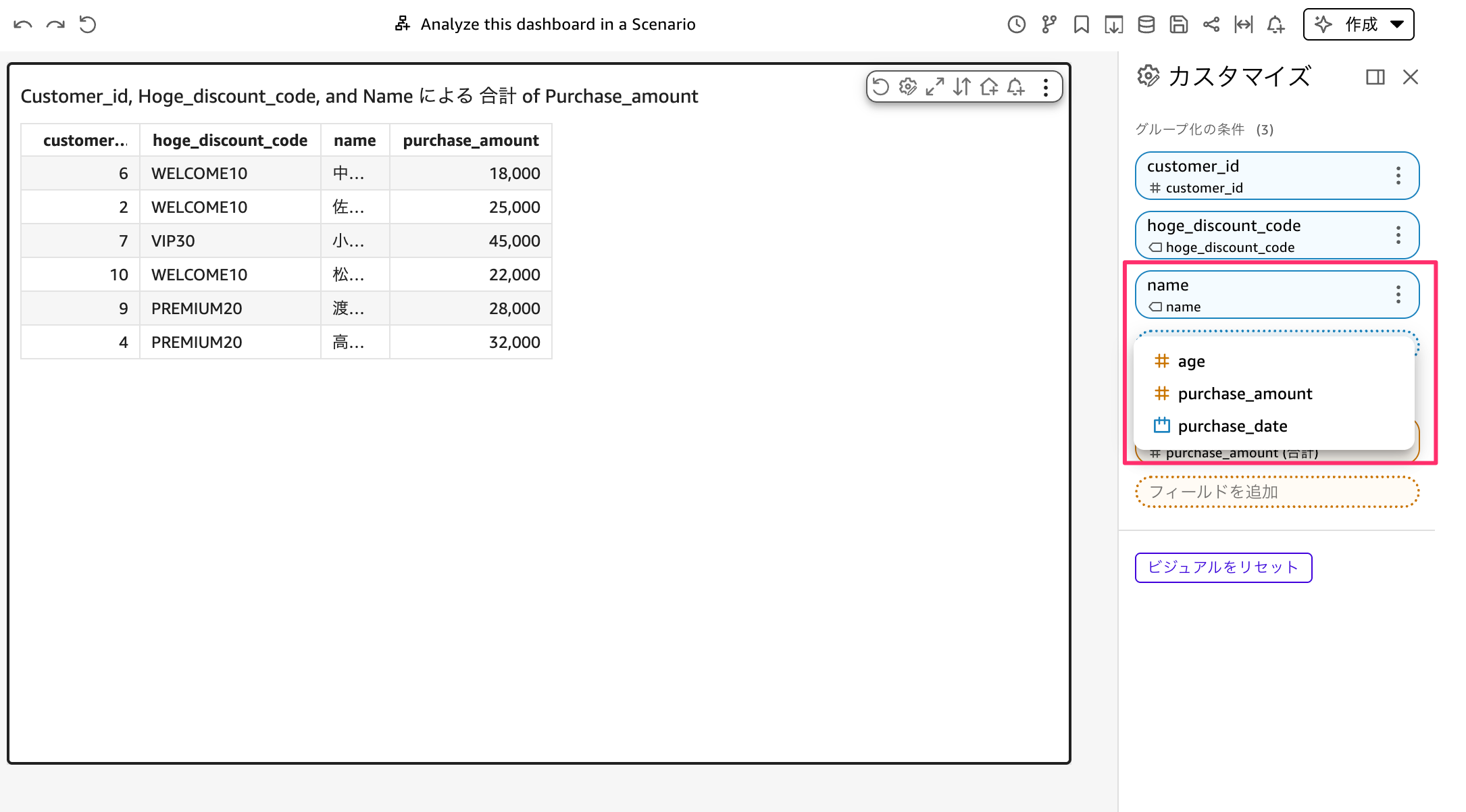Select purchase_date from the field list
The image size is (1466, 812).
point(1232,426)
